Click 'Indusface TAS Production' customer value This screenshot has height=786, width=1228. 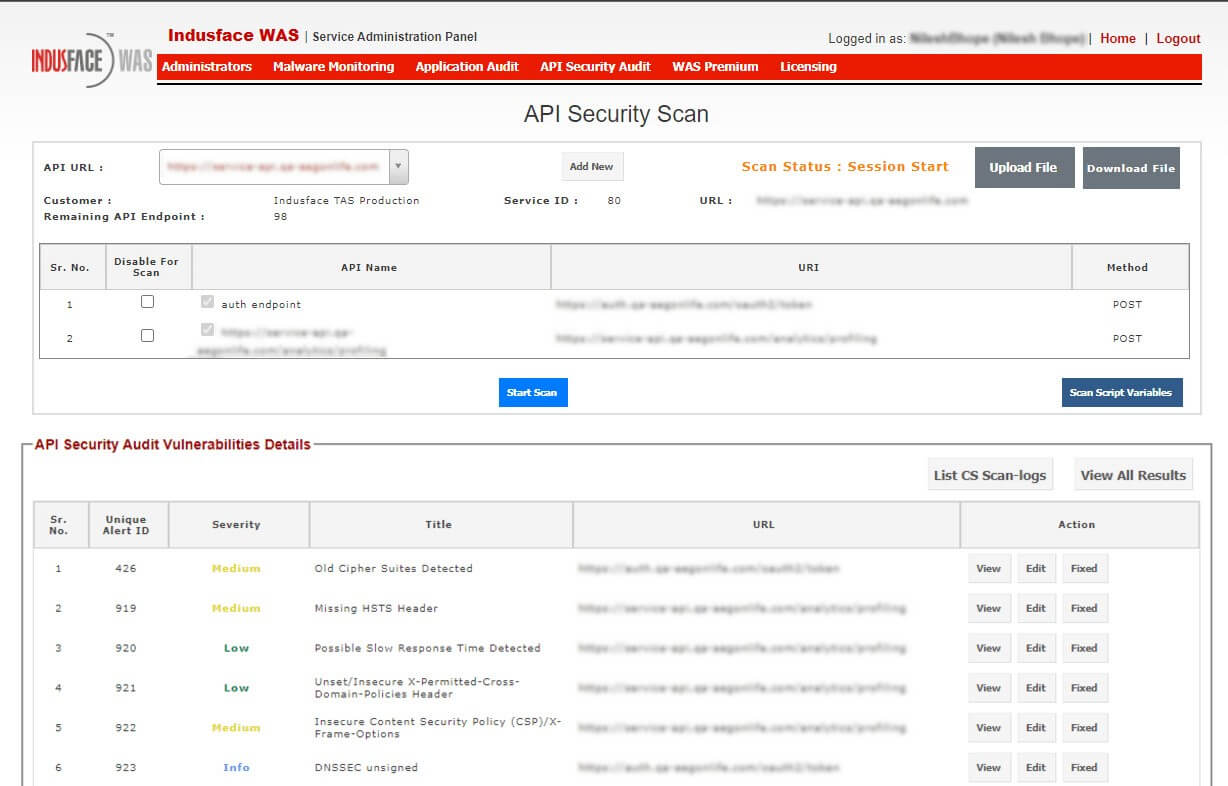pyautogui.click(x=346, y=201)
